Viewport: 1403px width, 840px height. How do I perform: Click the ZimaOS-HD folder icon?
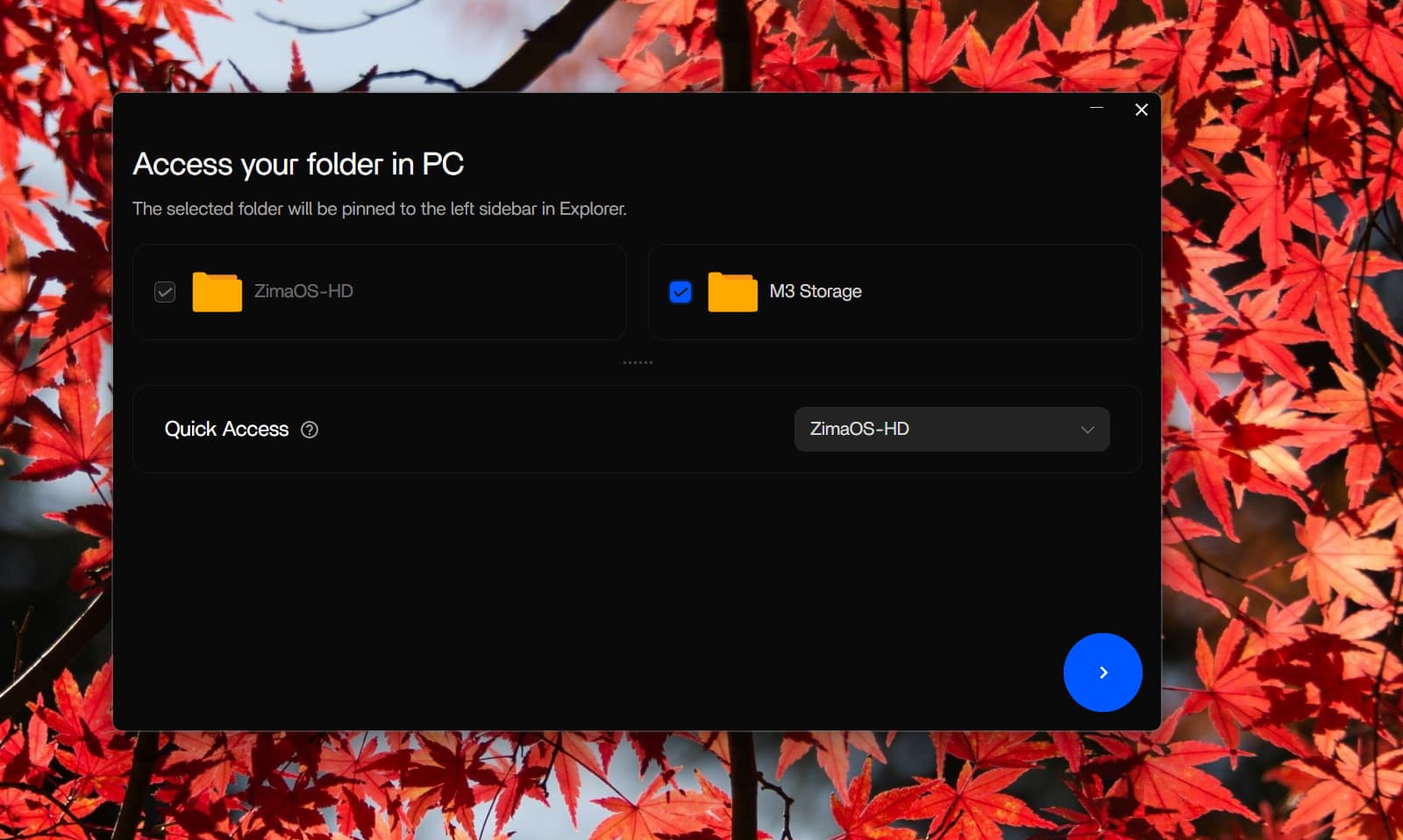(217, 292)
